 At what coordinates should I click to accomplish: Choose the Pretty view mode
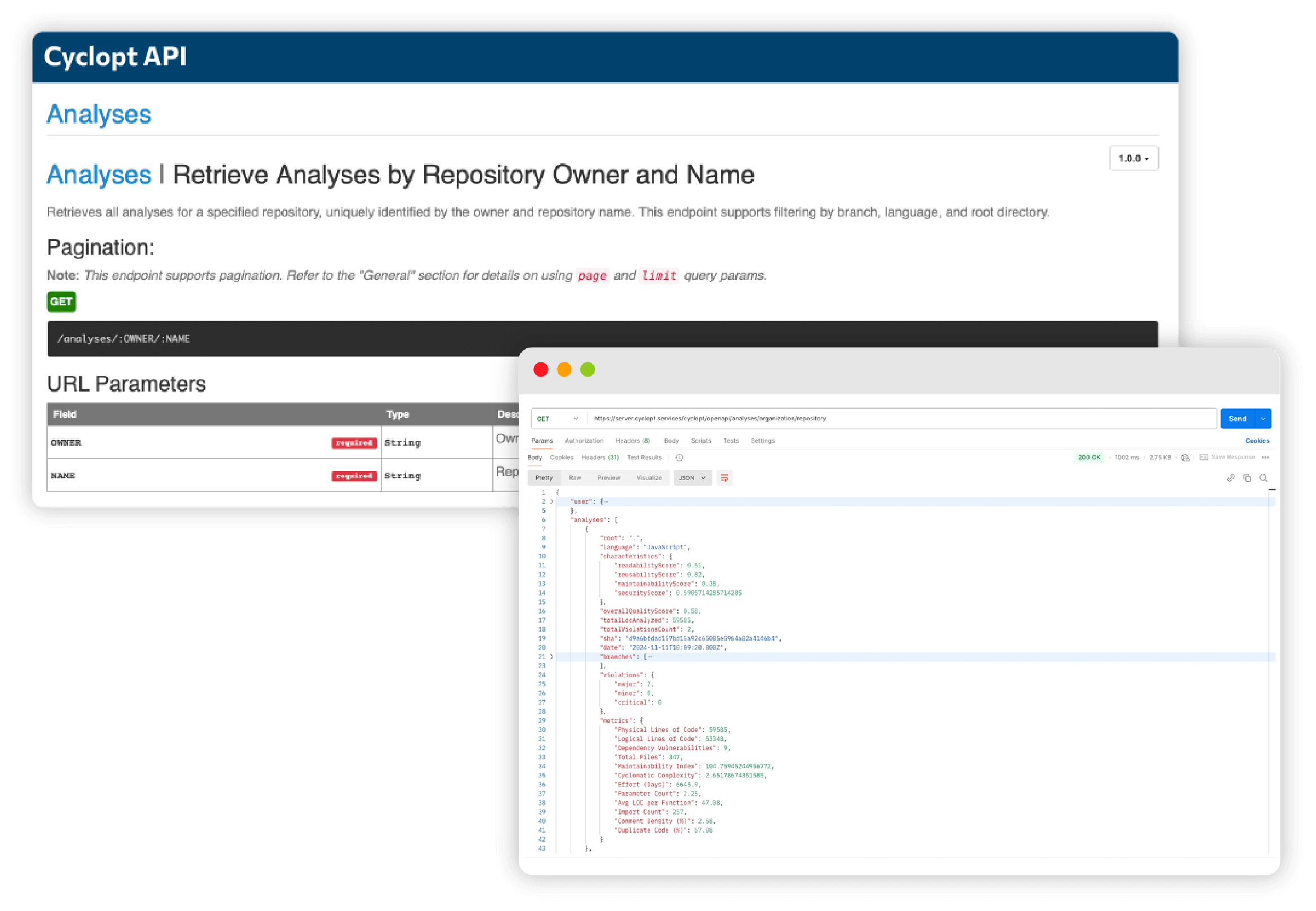coord(544,478)
